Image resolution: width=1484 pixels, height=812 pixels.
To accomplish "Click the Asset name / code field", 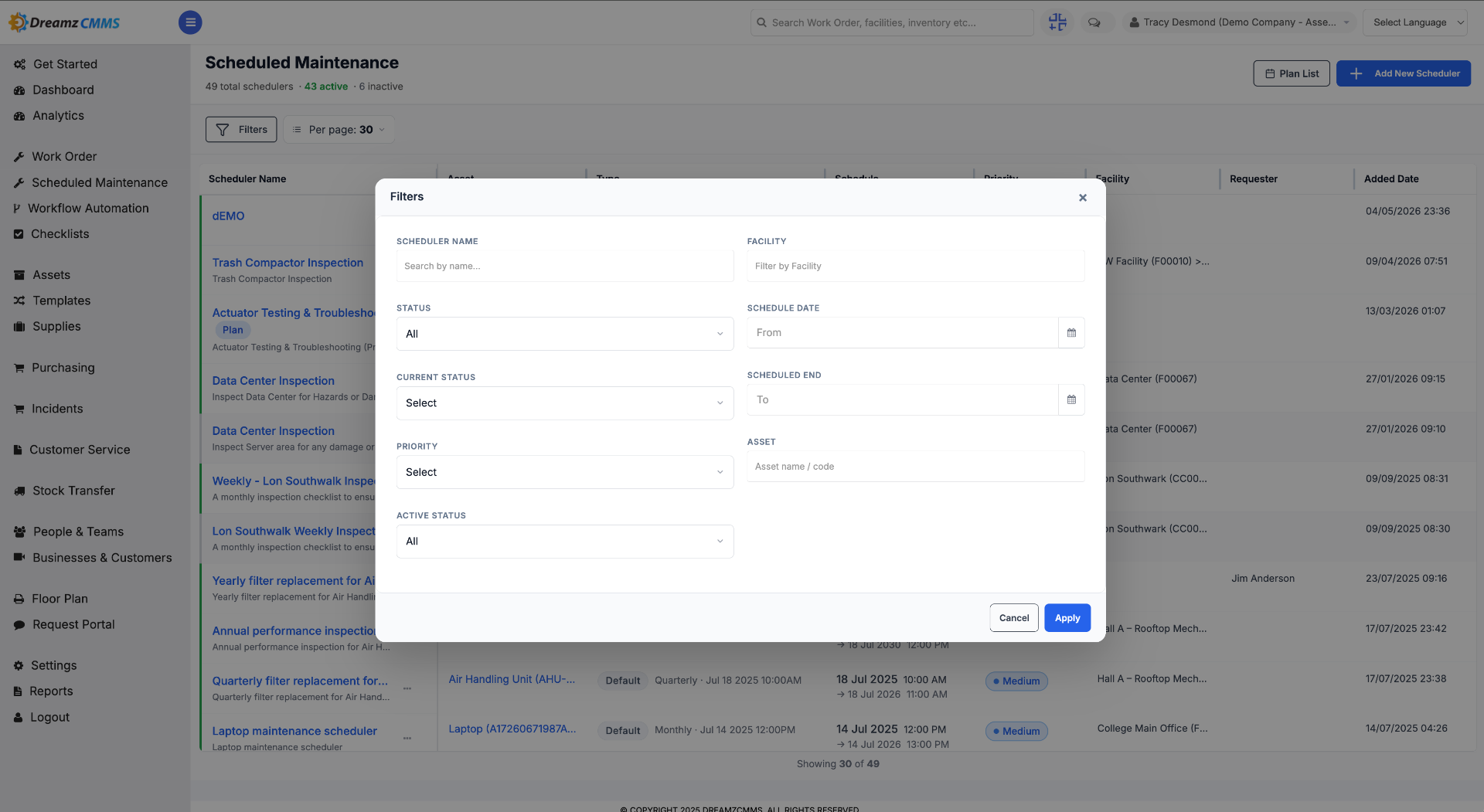I will (x=916, y=467).
